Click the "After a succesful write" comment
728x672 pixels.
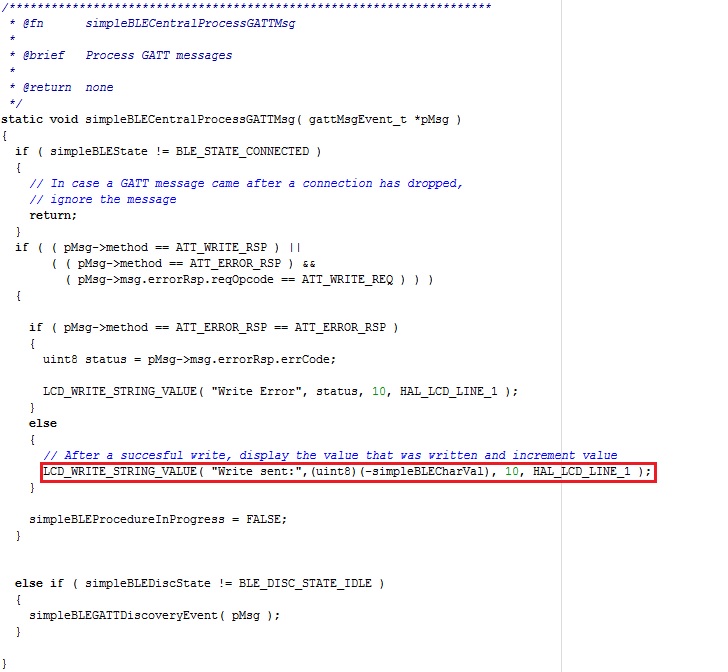[x=330, y=456]
